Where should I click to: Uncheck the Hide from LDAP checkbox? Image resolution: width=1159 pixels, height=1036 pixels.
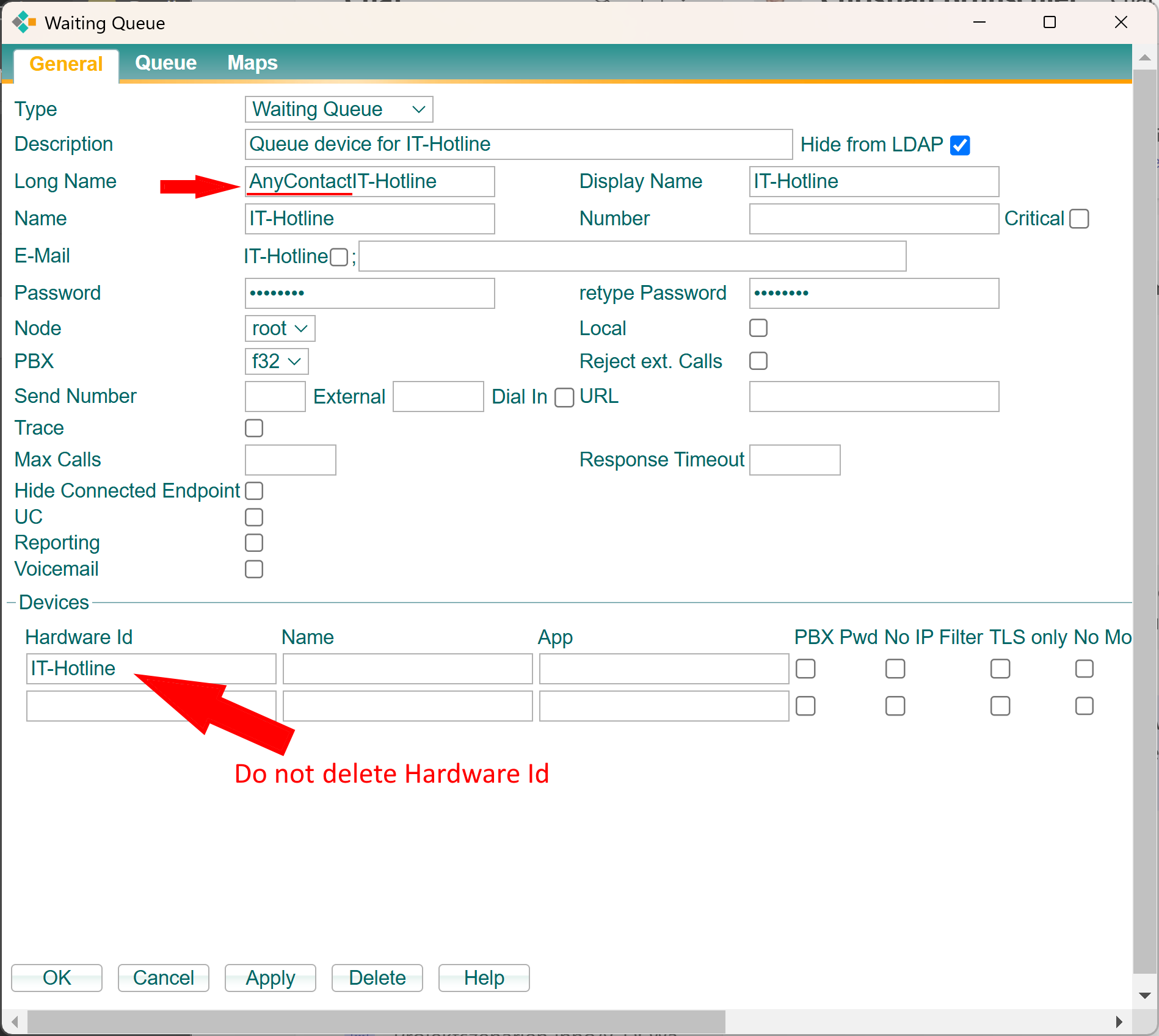[960, 145]
